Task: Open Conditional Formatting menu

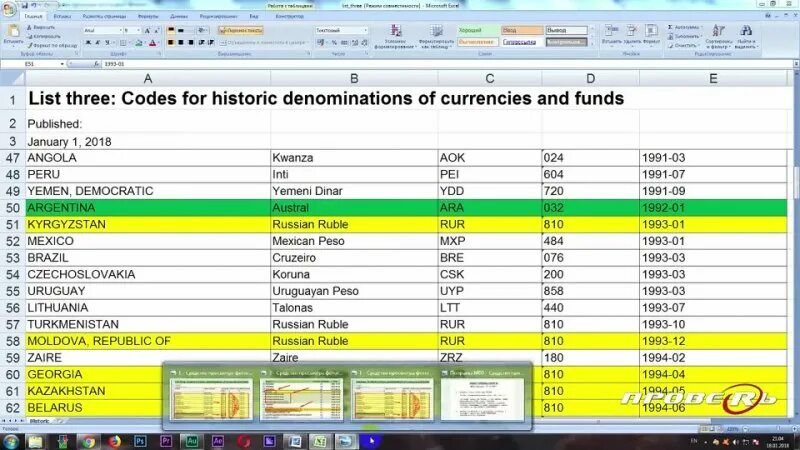Action: [x=395, y=37]
